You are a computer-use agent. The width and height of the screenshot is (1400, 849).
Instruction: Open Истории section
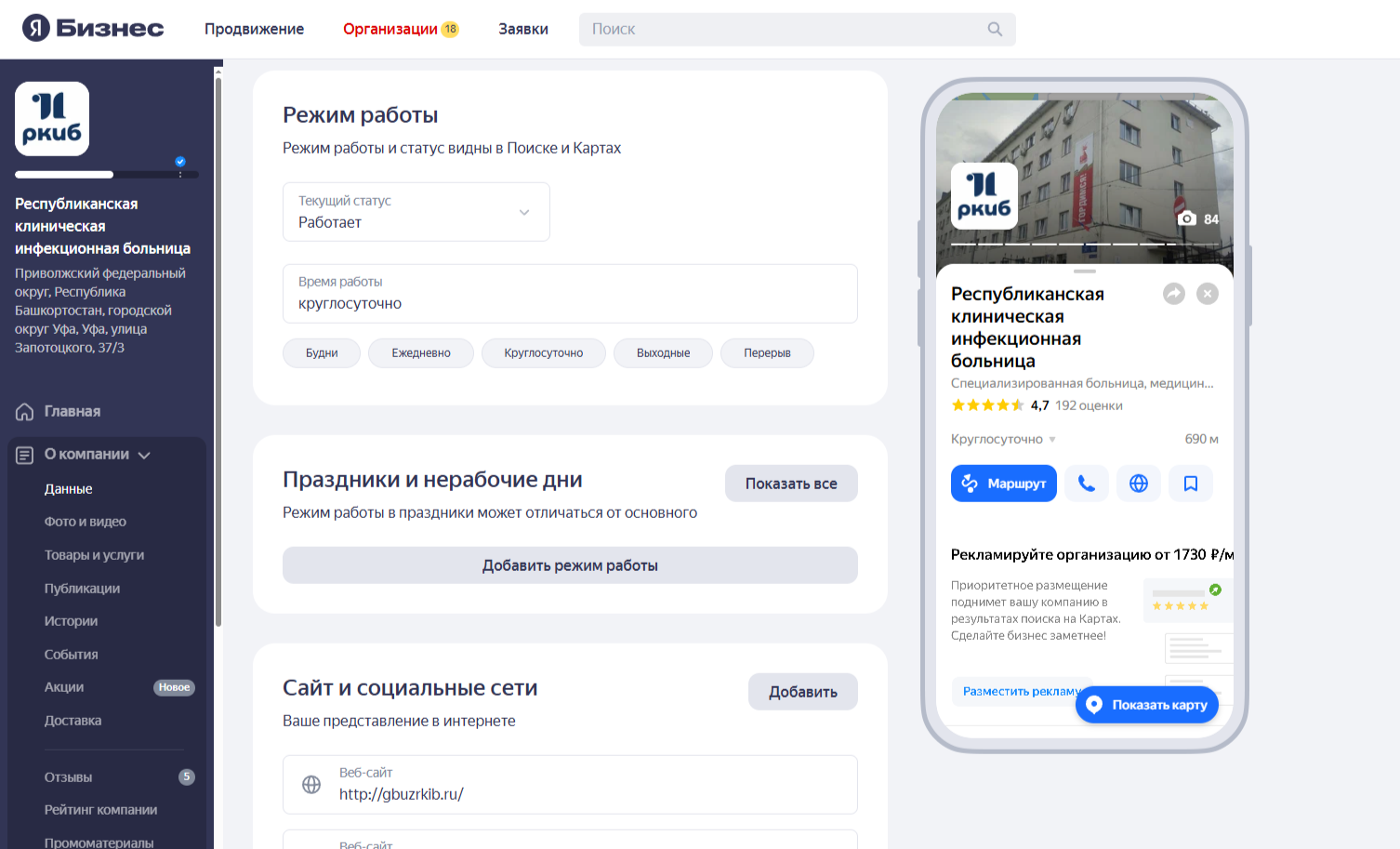click(x=71, y=621)
